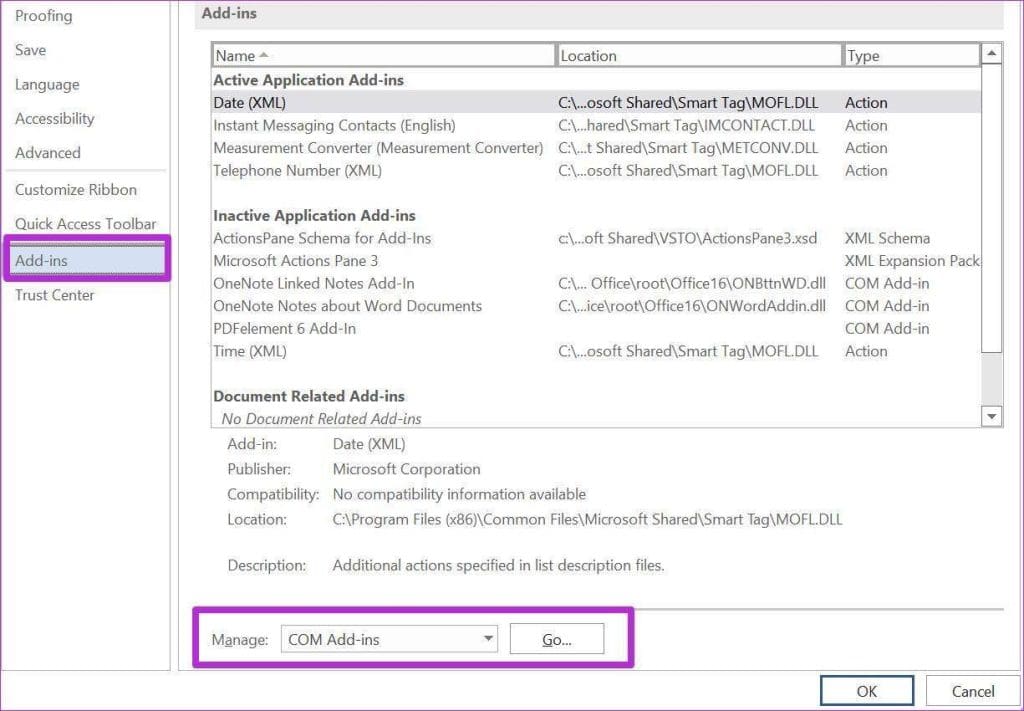Viewport: 1024px width, 711px height.
Task: Click the scrollbar down arrow in the add-ins list
Action: (991, 416)
